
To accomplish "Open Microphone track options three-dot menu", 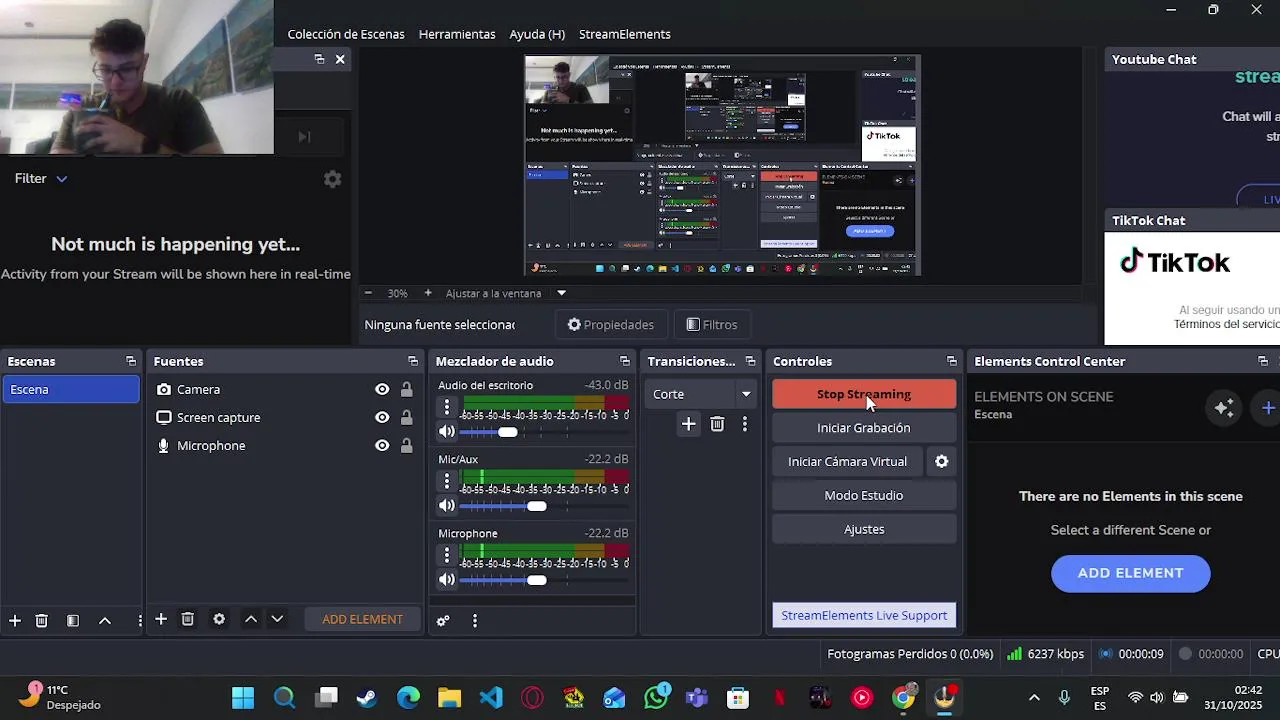I will 447,555.
